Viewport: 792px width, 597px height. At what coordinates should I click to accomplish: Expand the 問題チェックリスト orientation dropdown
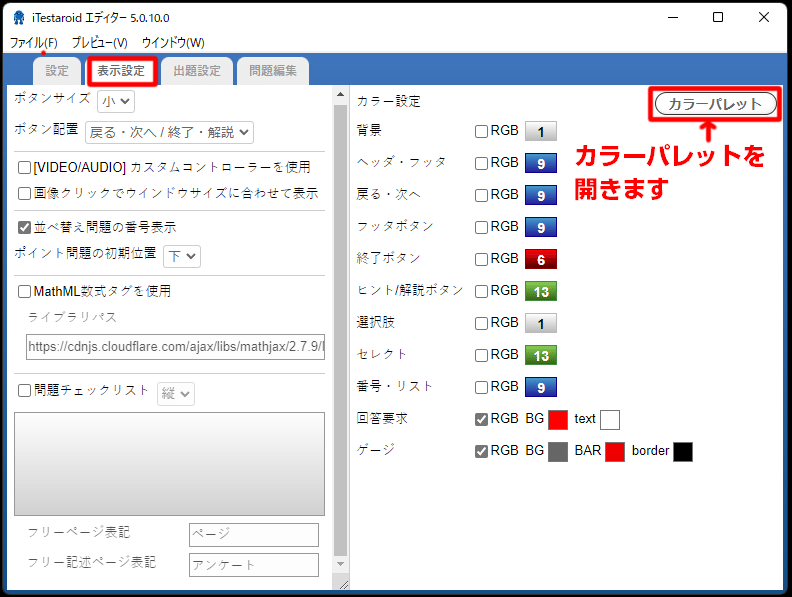176,393
